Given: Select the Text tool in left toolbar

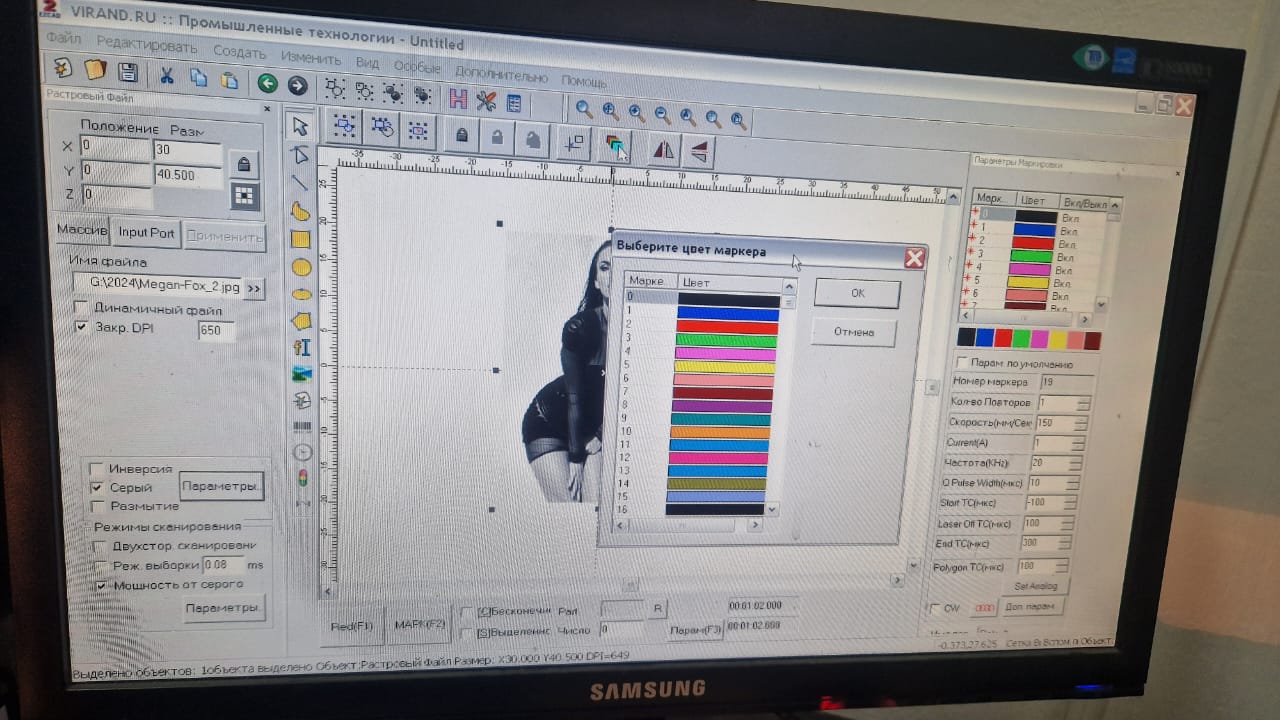Looking at the screenshot, I should [x=301, y=347].
